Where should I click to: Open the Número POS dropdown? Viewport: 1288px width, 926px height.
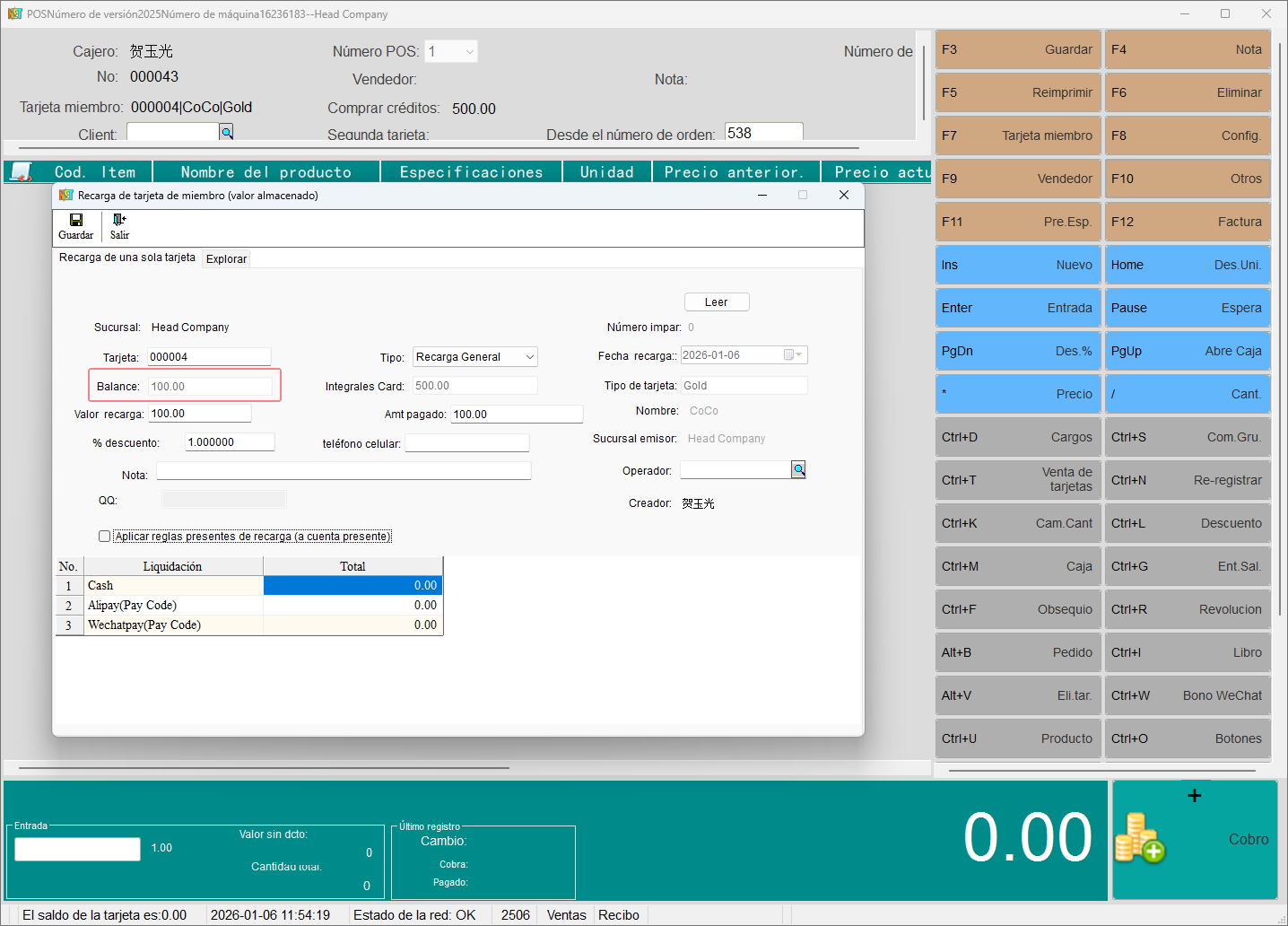click(469, 52)
